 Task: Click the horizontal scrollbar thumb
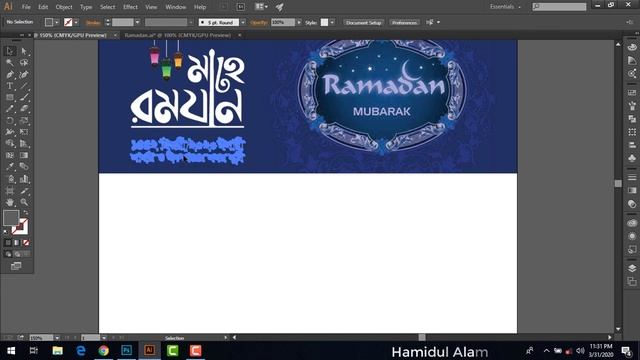[422, 337]
